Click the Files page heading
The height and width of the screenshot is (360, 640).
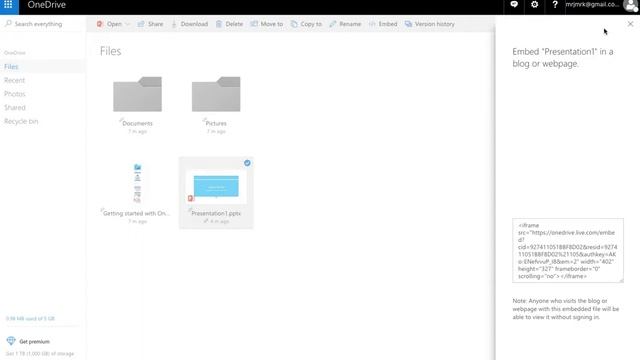pyautogui.click(x=111, y=51)
